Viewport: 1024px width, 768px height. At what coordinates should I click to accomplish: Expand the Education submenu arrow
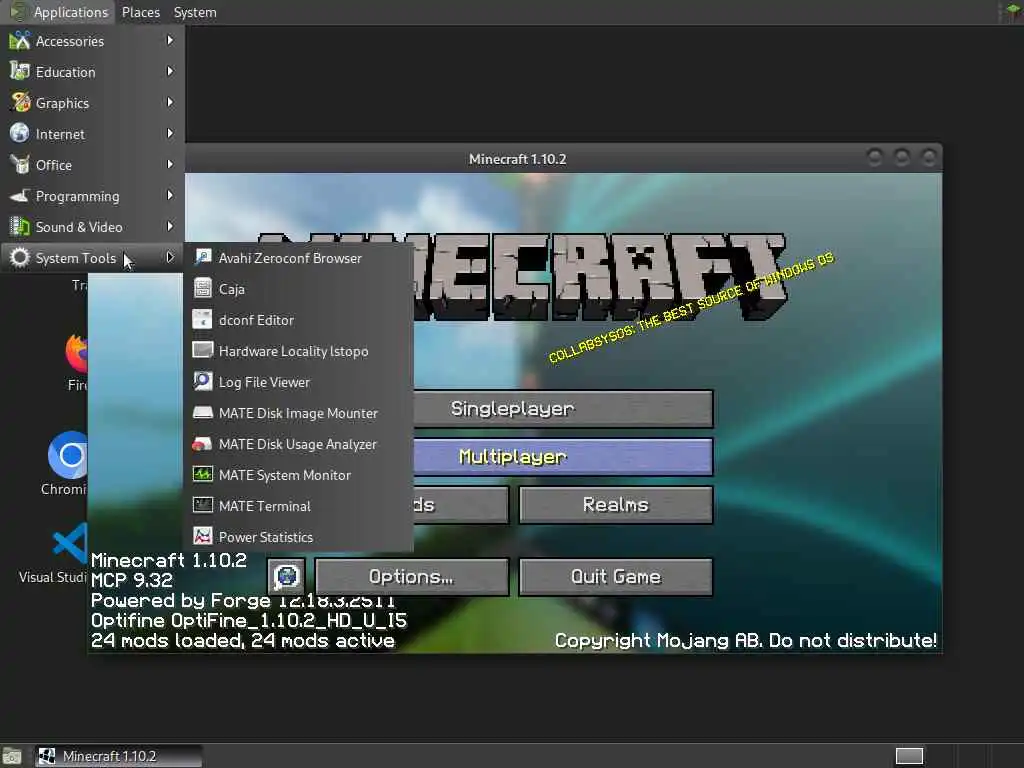[x=170, y=71]
